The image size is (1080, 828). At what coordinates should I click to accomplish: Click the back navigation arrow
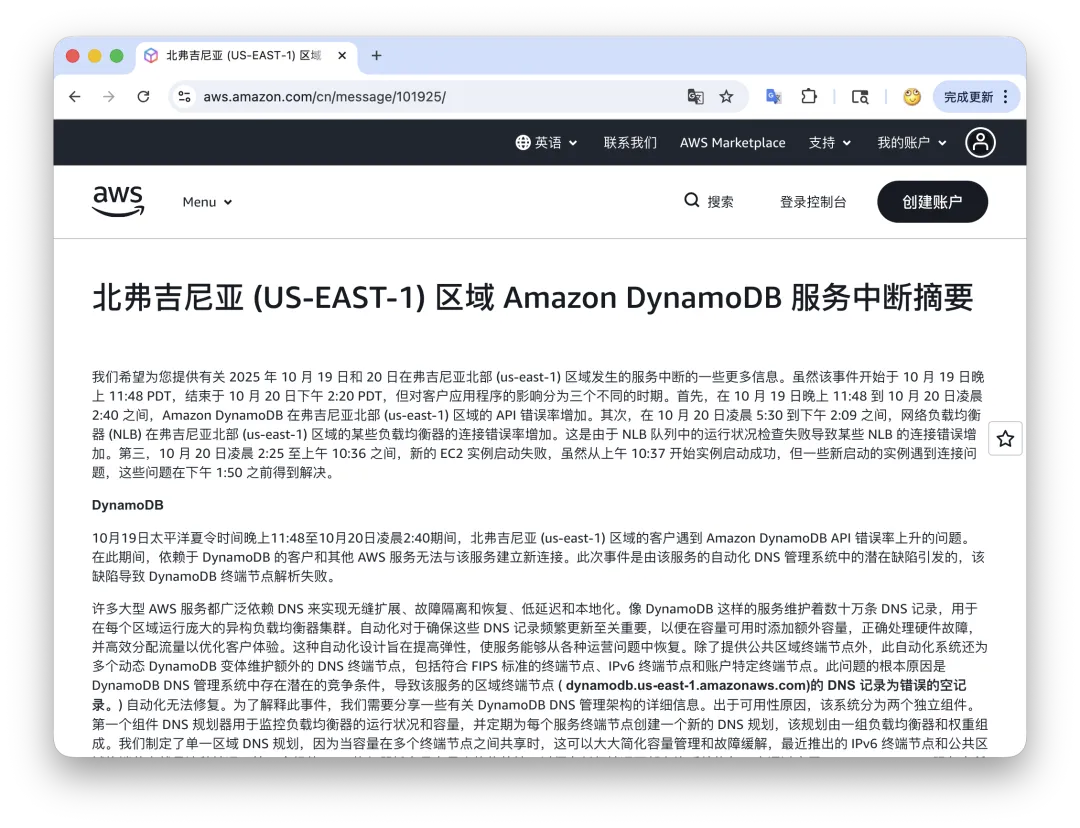[75, 96]
